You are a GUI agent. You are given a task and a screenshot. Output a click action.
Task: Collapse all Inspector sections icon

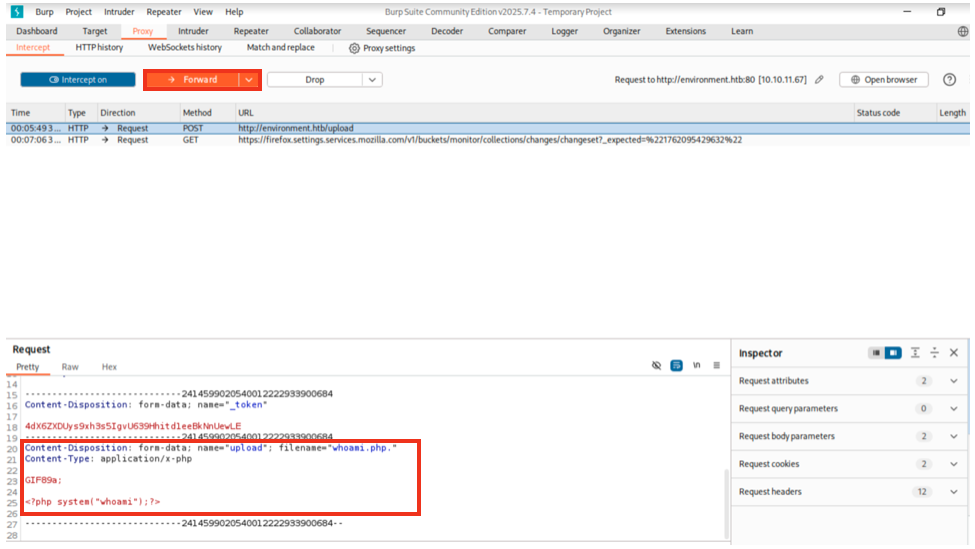(x=934, y=353)
